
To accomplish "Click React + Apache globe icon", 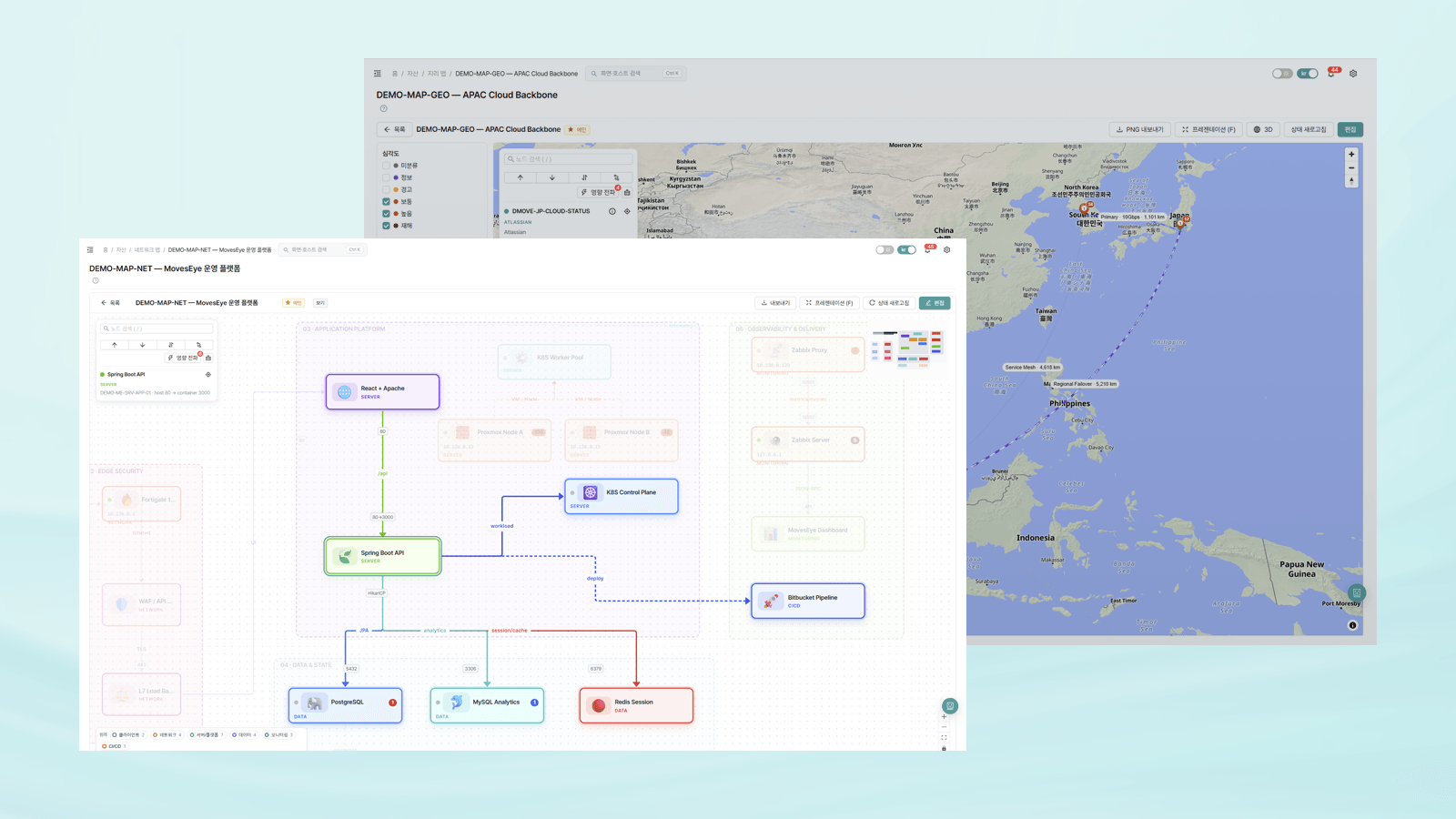I will [x=344, y=392].
